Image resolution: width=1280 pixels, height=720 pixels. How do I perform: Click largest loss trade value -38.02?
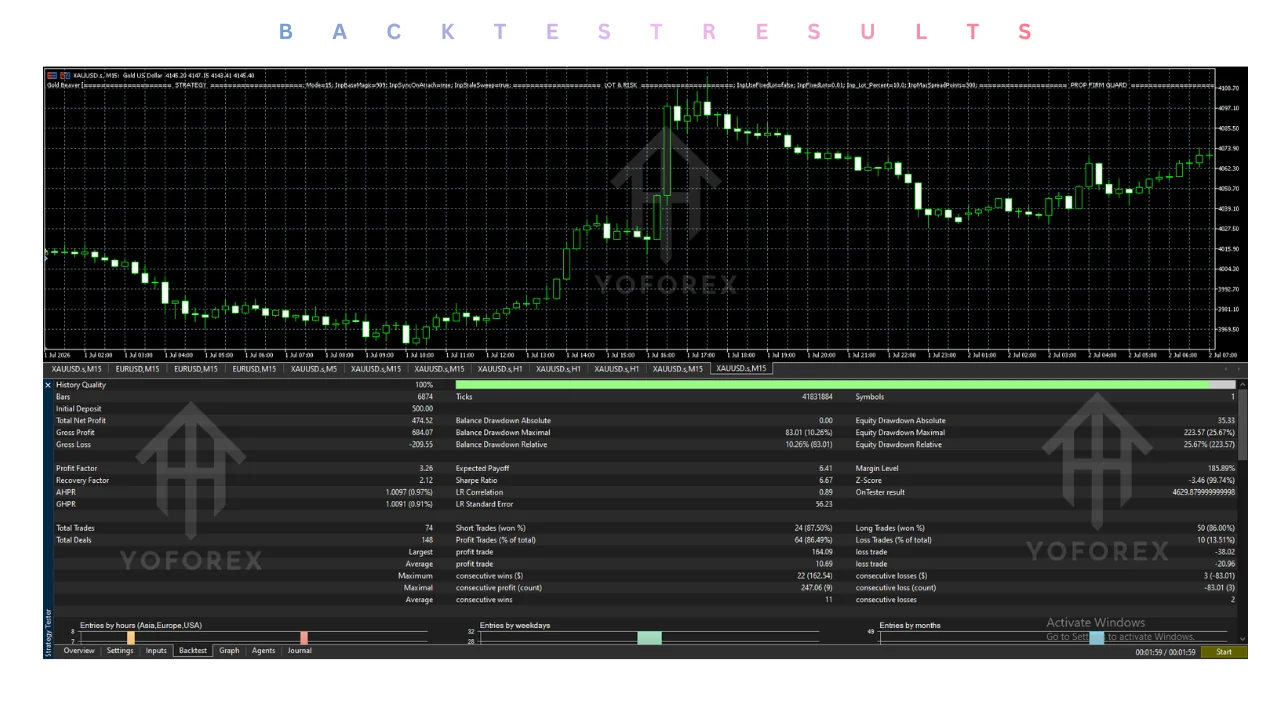point(1224,552)
